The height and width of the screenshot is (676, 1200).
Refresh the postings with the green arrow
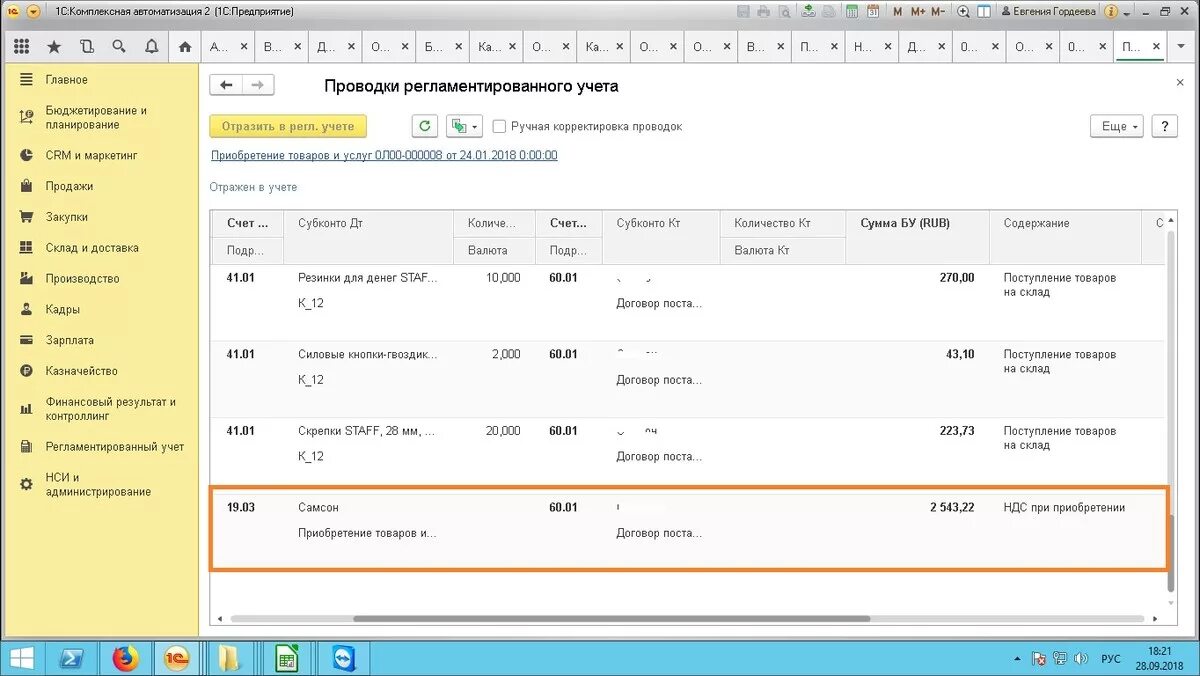[425, 126]
